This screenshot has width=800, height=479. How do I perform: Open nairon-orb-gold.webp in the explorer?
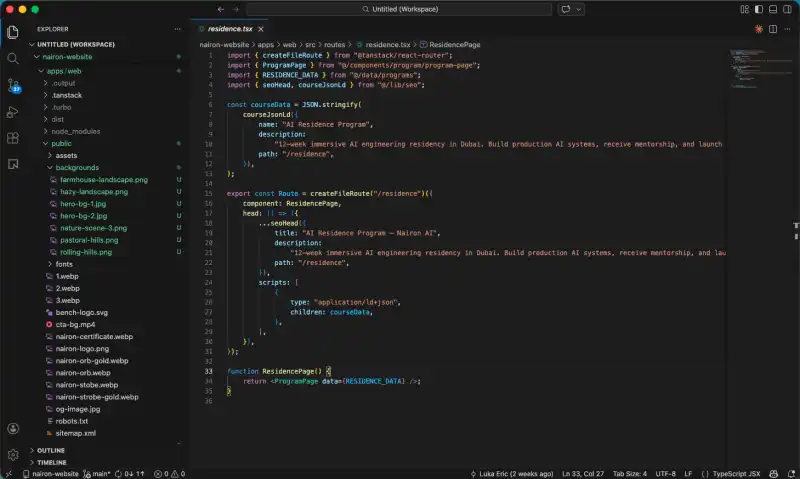click(92, 361)
